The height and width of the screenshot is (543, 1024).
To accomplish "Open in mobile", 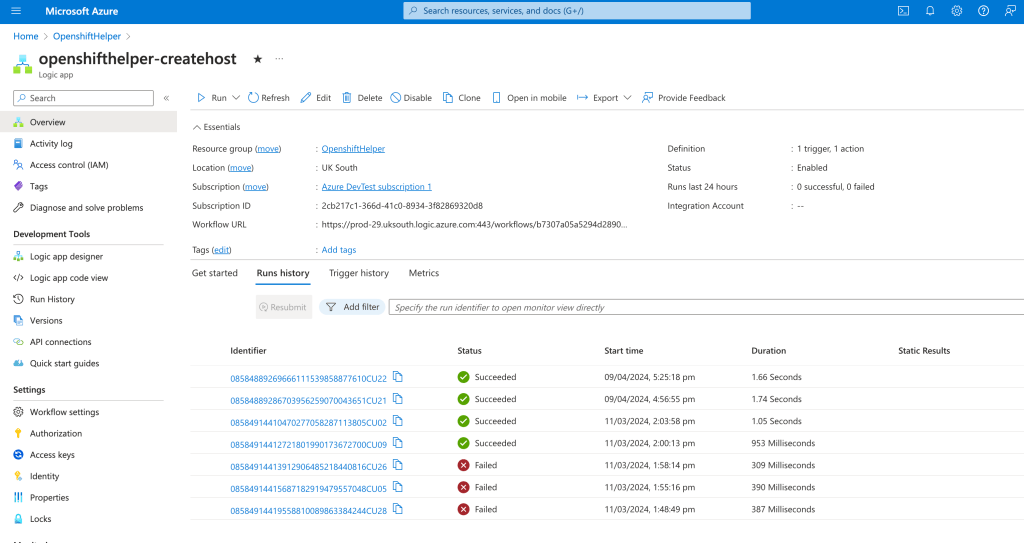I will 529,98.
